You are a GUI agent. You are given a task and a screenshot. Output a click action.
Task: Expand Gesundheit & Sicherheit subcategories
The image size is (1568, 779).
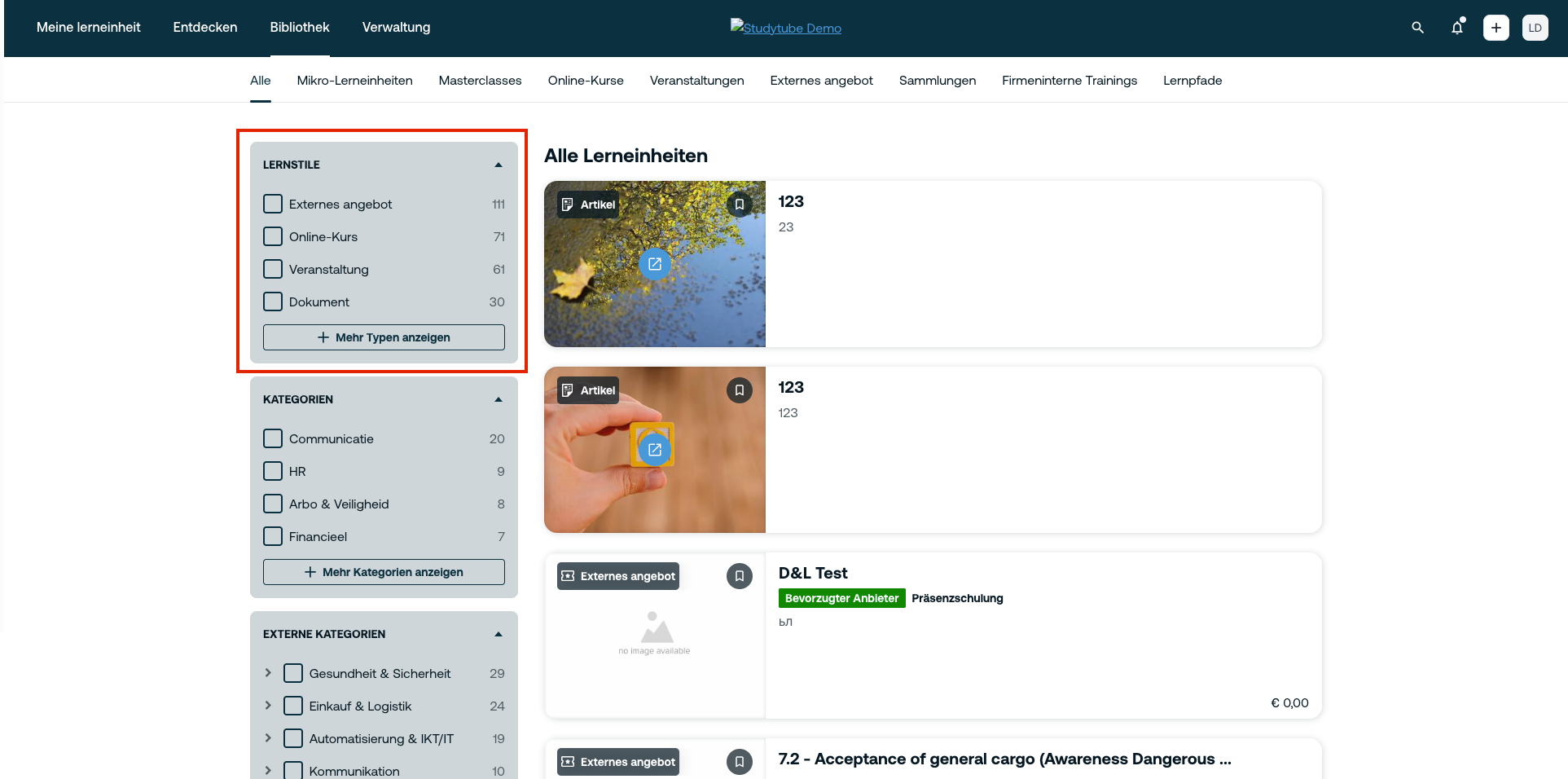tap(268, 673)
